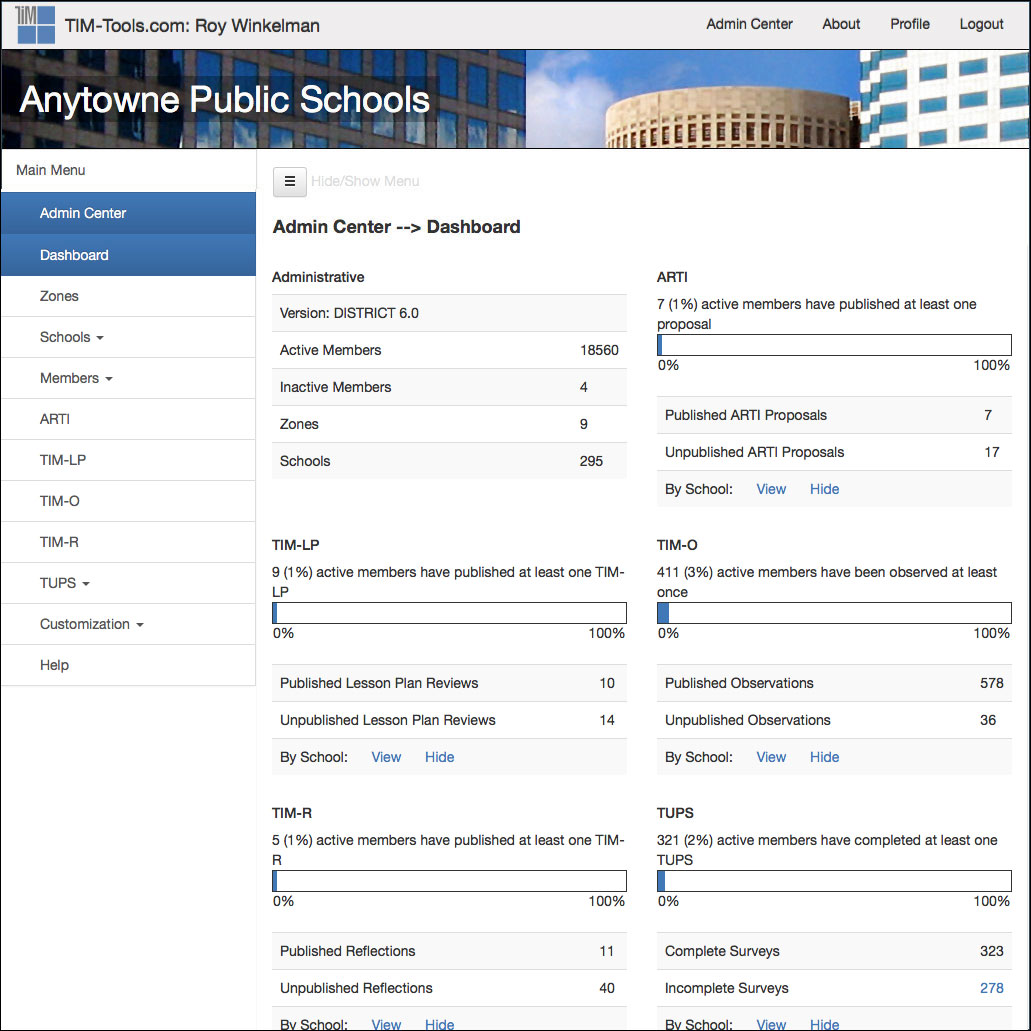Expand the Members dropdown in sidebar
Screen dimensions: 1031x1031
click(128, 378)
